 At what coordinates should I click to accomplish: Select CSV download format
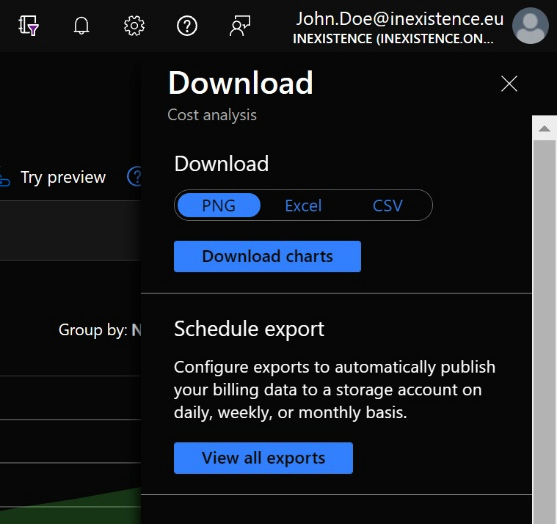(x=388, y=205)
